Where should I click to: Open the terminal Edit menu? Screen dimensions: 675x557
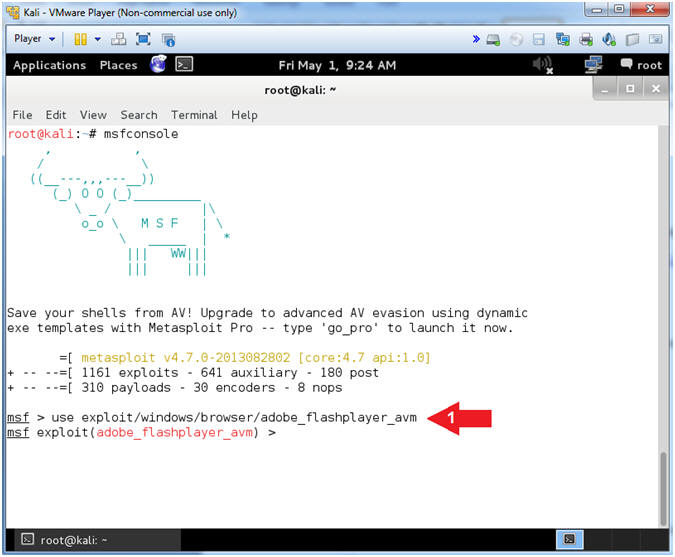pyautogui.click(x=56, y=115)
